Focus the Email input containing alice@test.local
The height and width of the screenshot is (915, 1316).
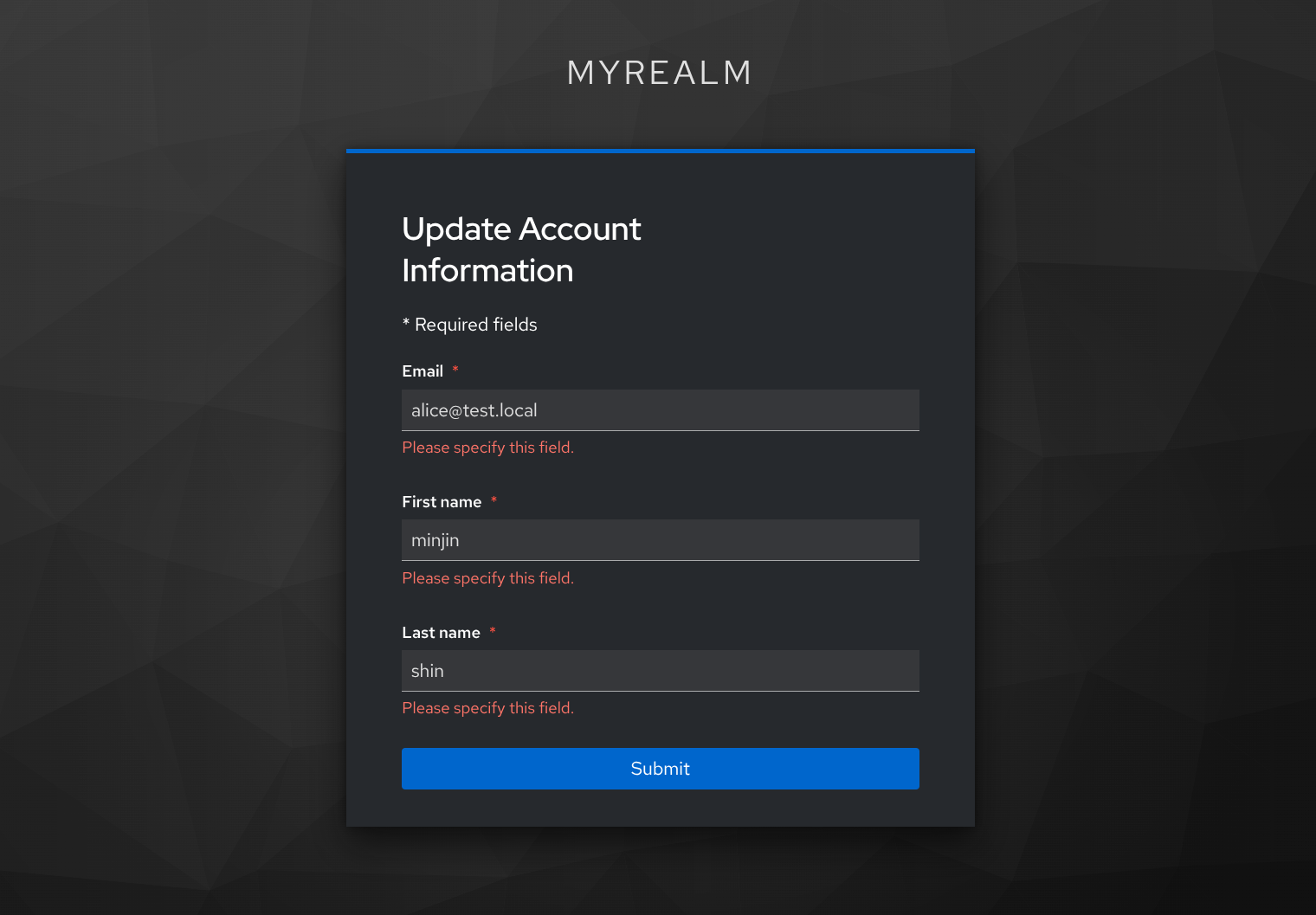pyautogui.click(x=661, y=410)
